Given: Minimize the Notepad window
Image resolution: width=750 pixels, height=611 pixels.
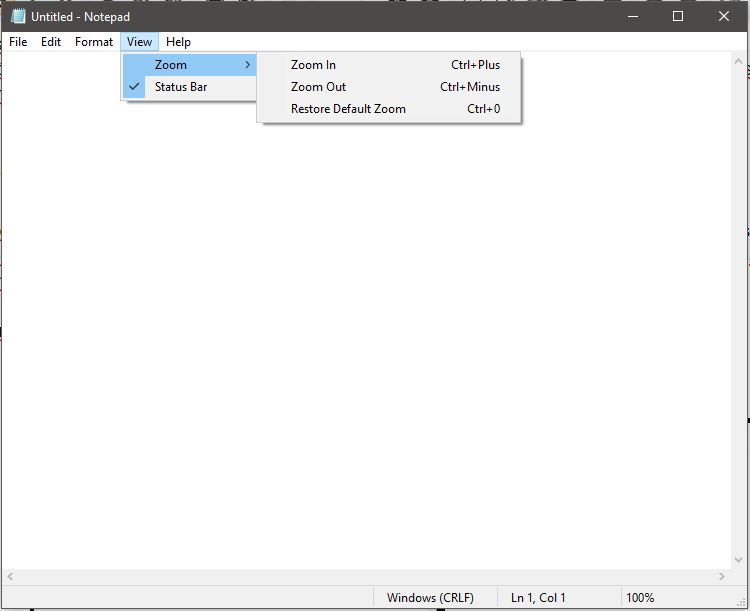Looking at the screenshot, I should coord(633,16).
